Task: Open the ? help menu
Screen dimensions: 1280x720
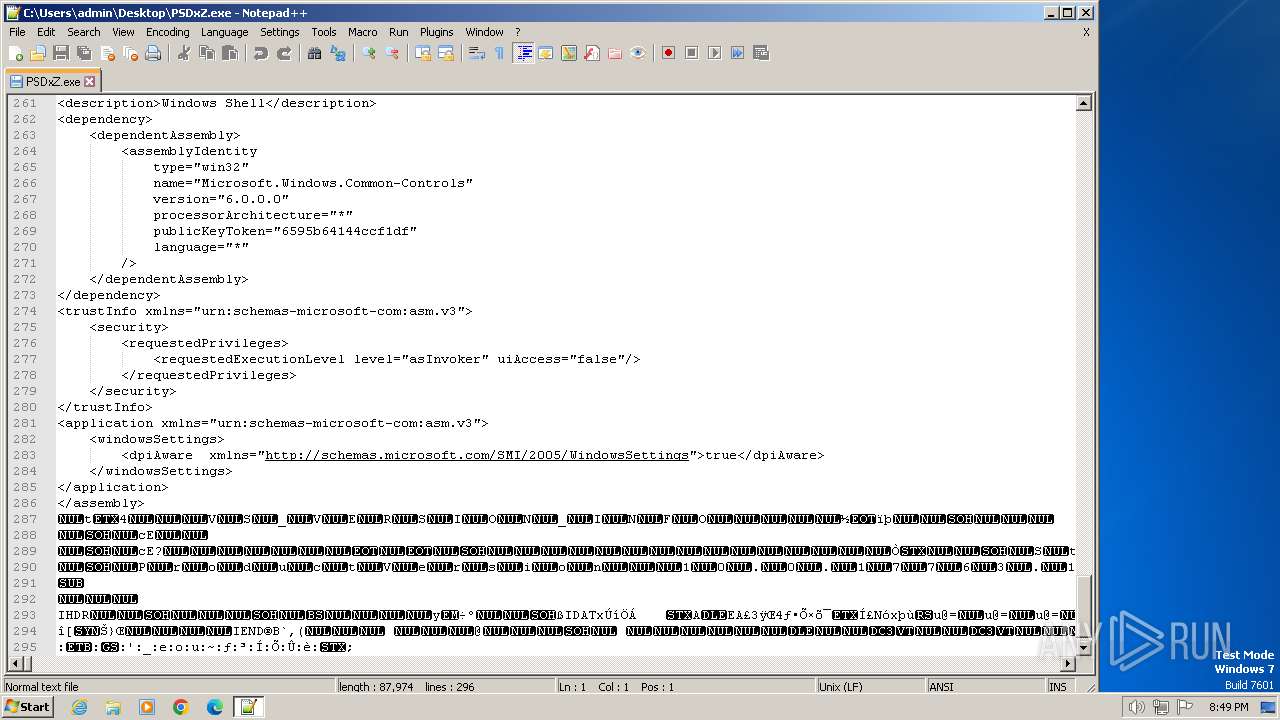Action: click(517, 32)
